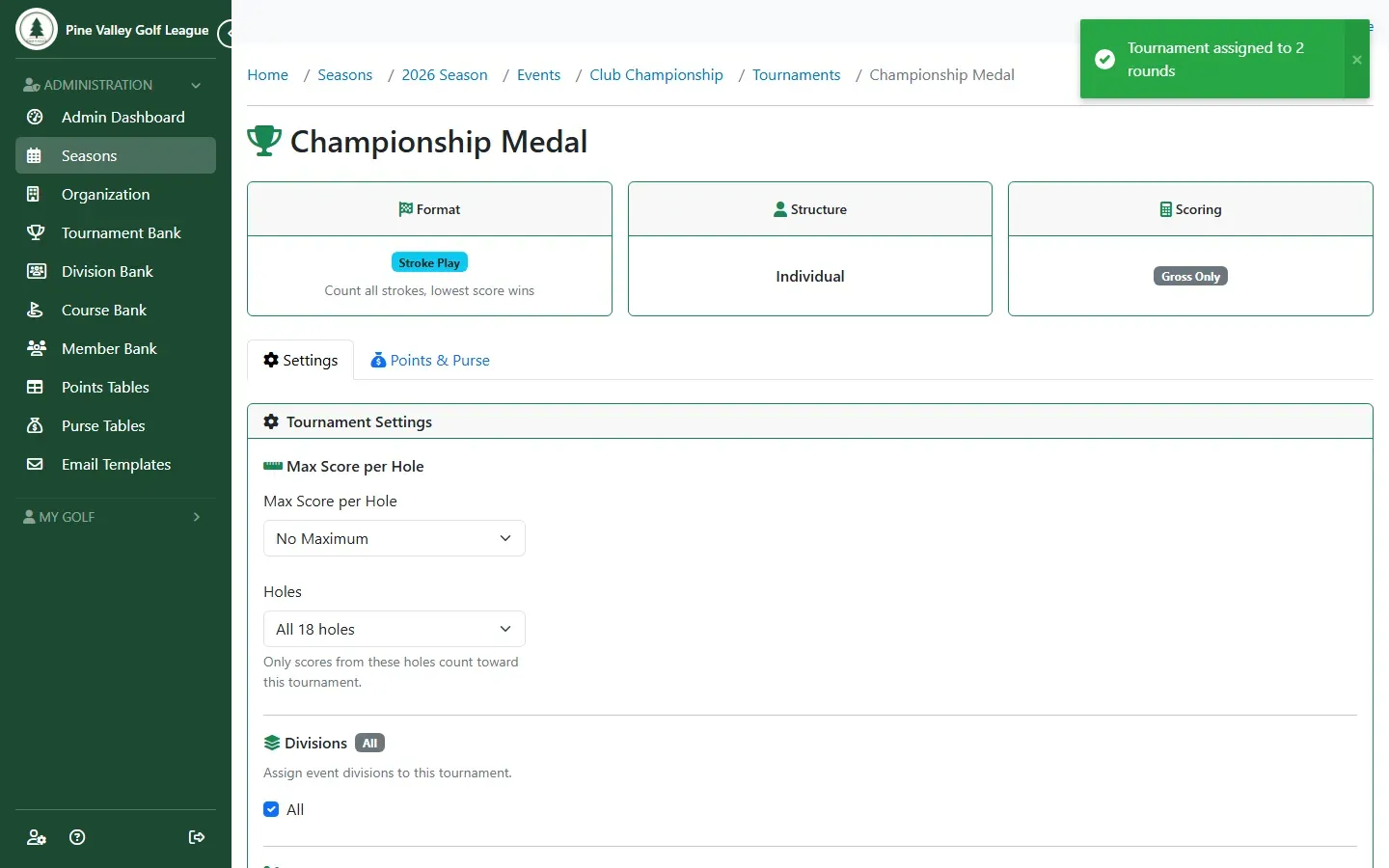Open the 2026 Season breadcrumb
The height and width of the screenshot is (868, 1389).
[x=445, y=74]
